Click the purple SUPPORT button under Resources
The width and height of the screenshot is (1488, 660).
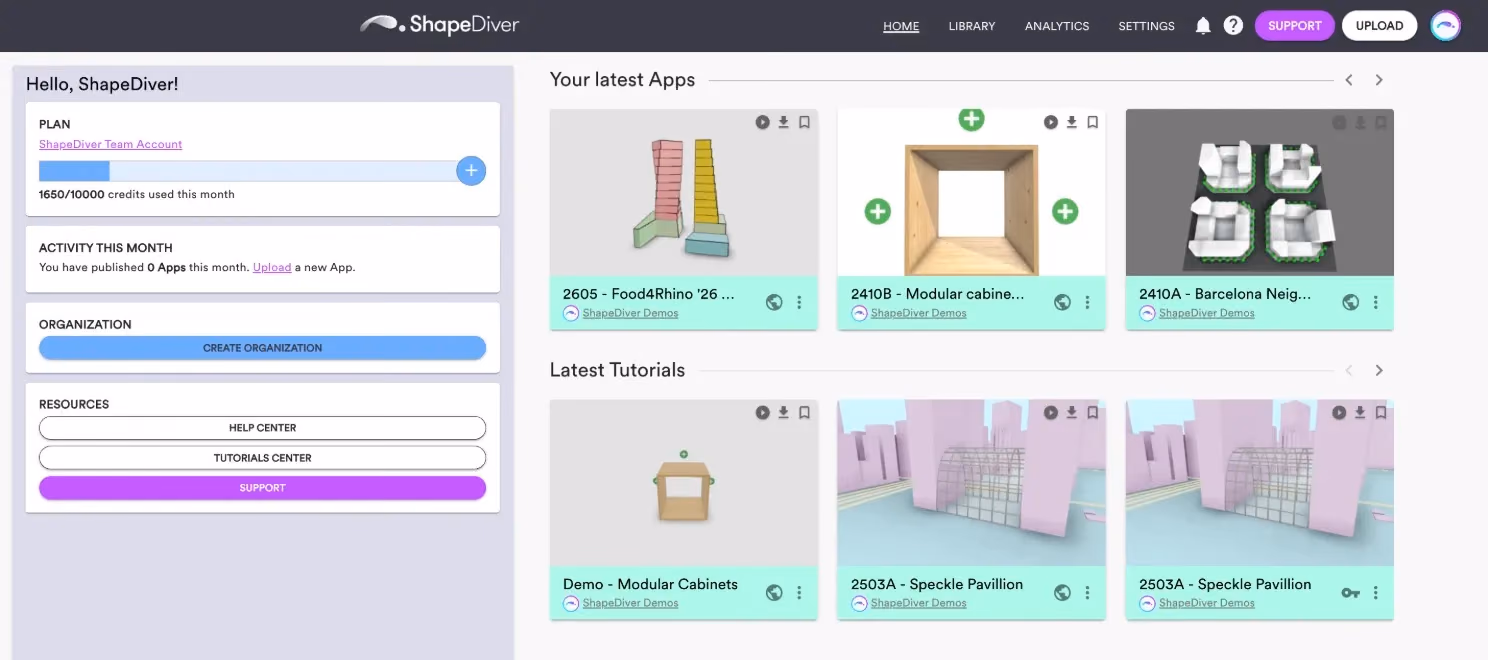tap(262, 488)
